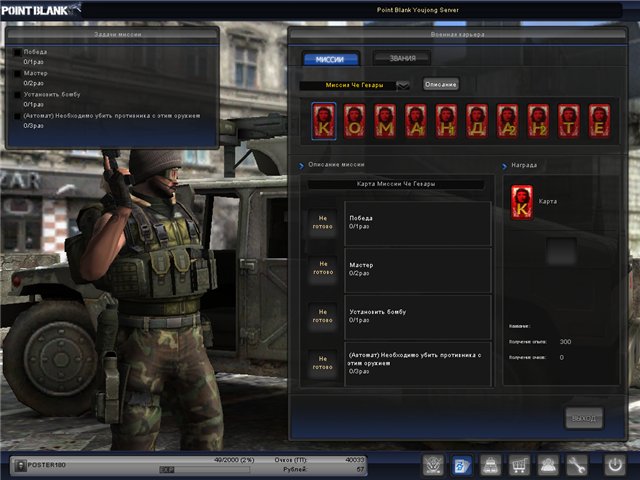
Task: Select the Che Guevara card M
Action: (385, 121)
